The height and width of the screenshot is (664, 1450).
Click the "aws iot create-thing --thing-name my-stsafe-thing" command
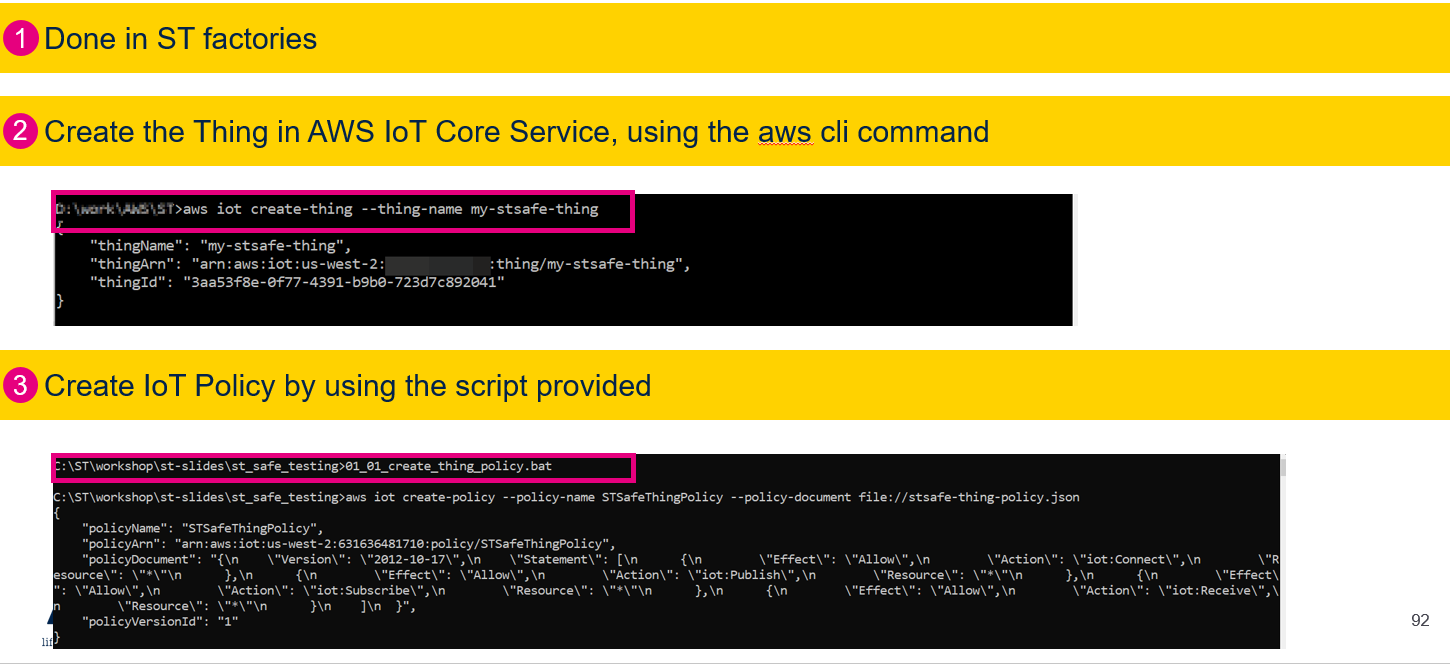[391, 209]
